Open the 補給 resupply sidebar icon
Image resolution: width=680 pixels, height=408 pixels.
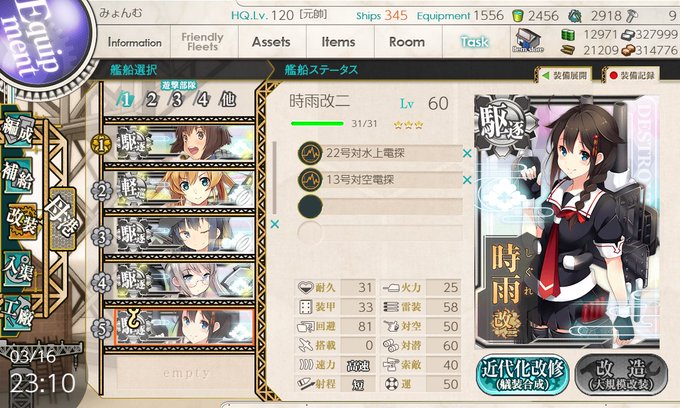[17, 176]
